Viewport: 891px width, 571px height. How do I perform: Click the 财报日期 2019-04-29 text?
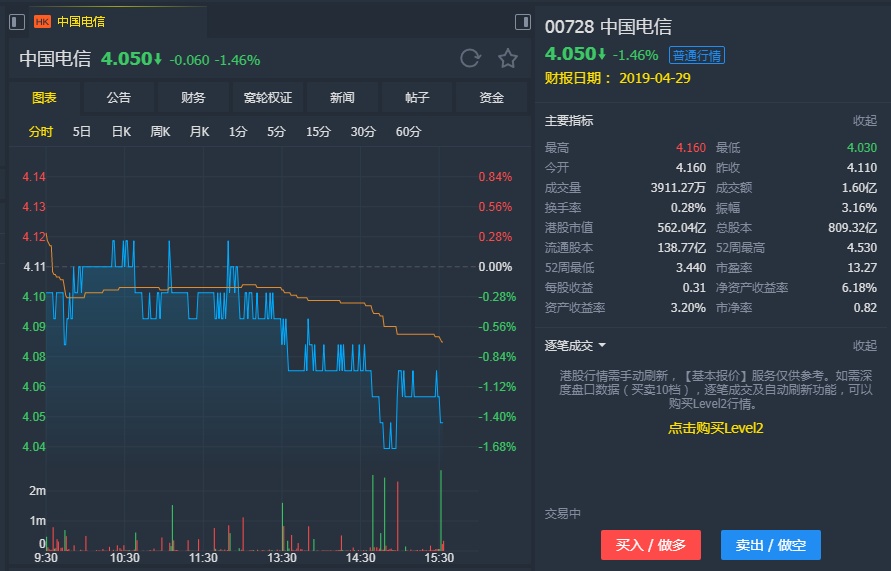618,78
